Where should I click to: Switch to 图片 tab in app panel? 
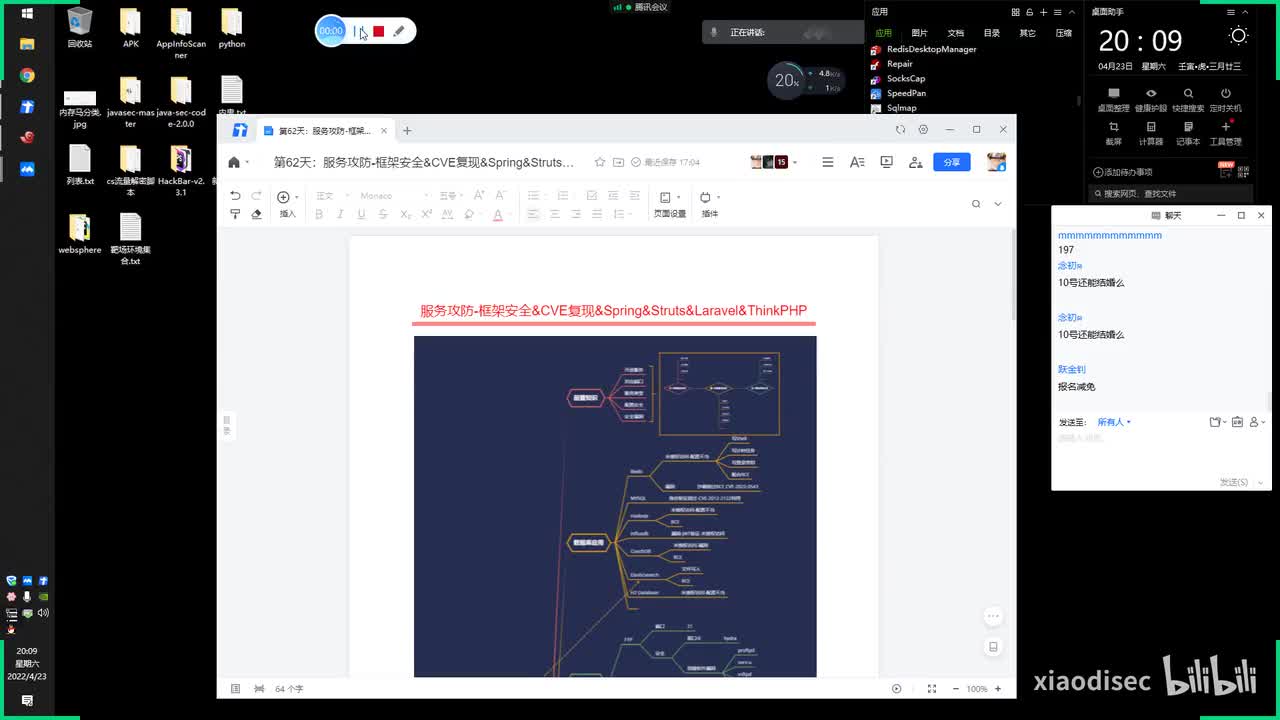[x=920, y=33]
